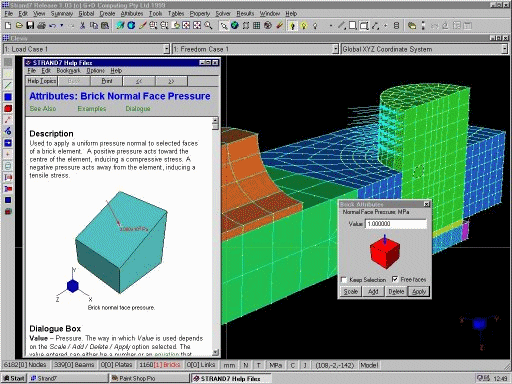Click the node select icon atop sidebar
Screen dimensions: 512x384
(8, 62)
